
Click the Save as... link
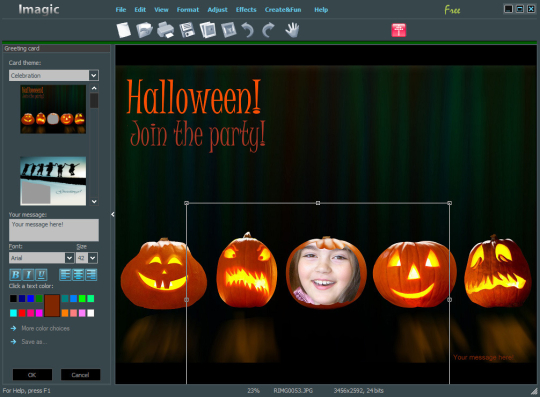pyautogui.click(x=34, y=342)
